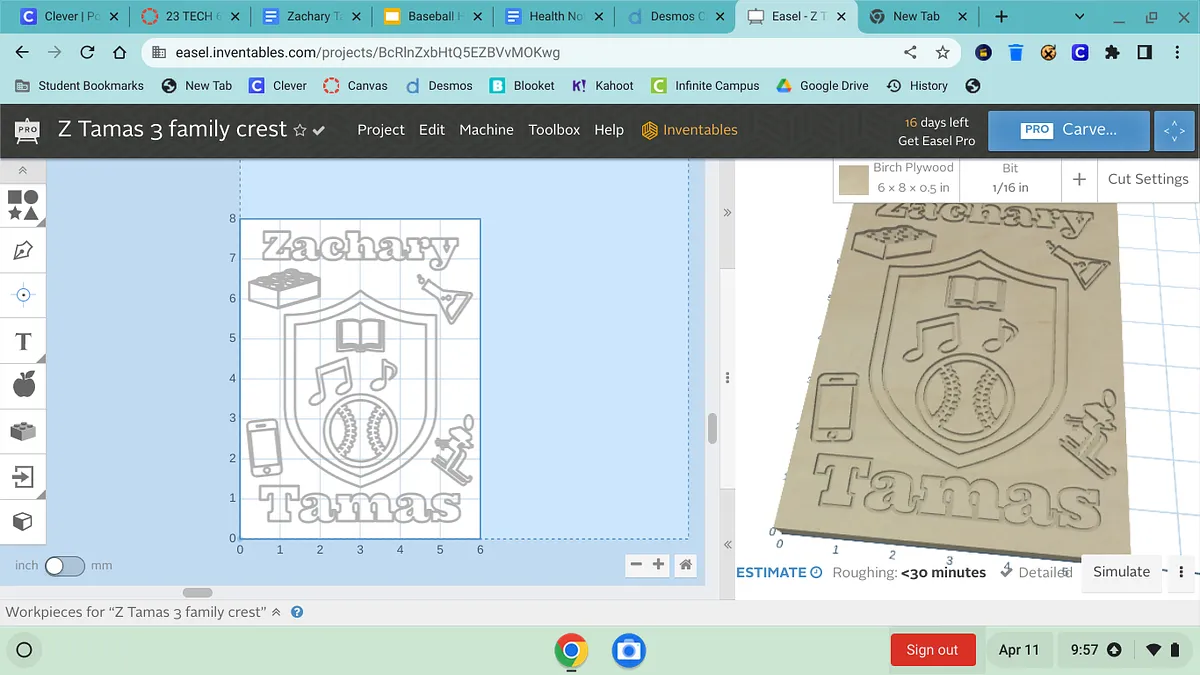The height and width of the screenshot is (675, 1200).
Task: Toggle units between inch and mm
Action: (65, 566)
